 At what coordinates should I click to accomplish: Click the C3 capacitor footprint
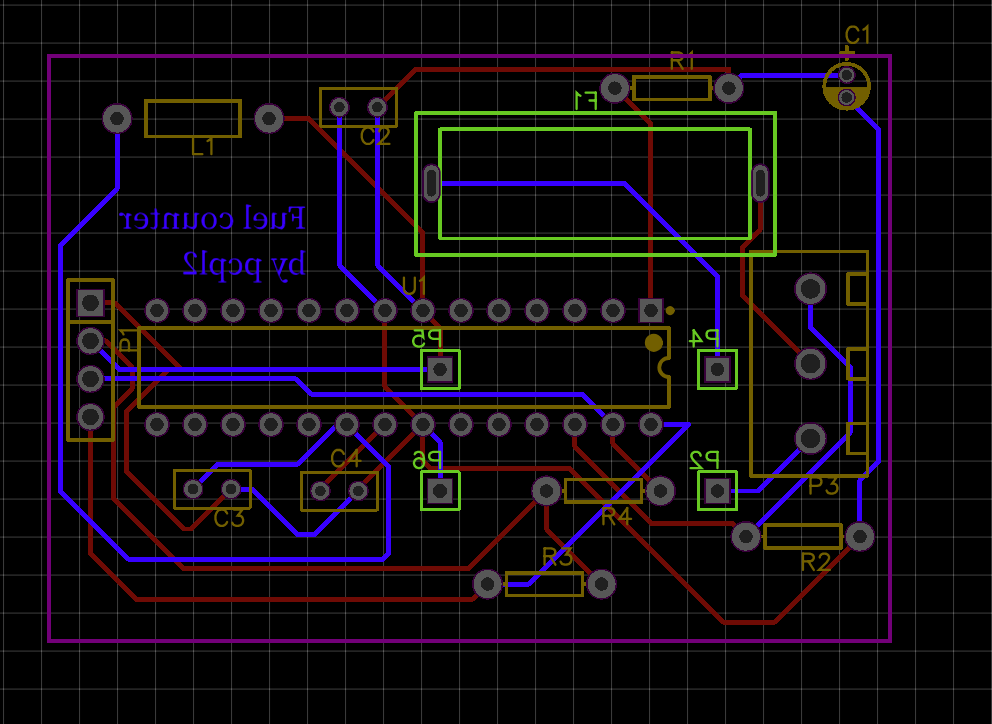pyautogui.click(x=212, y=489)
